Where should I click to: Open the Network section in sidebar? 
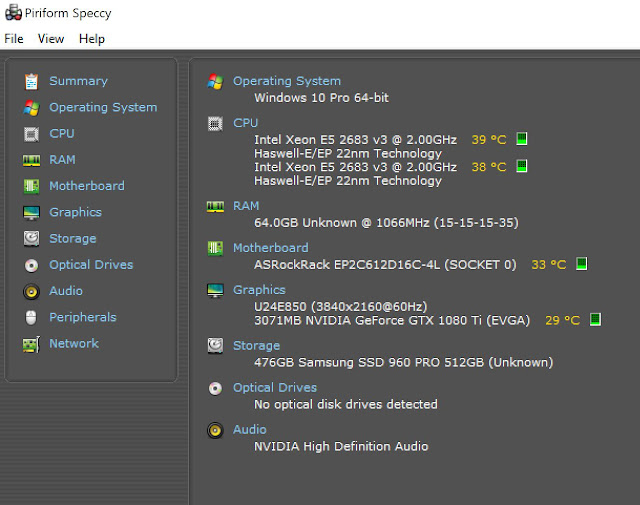click(74, 343)
